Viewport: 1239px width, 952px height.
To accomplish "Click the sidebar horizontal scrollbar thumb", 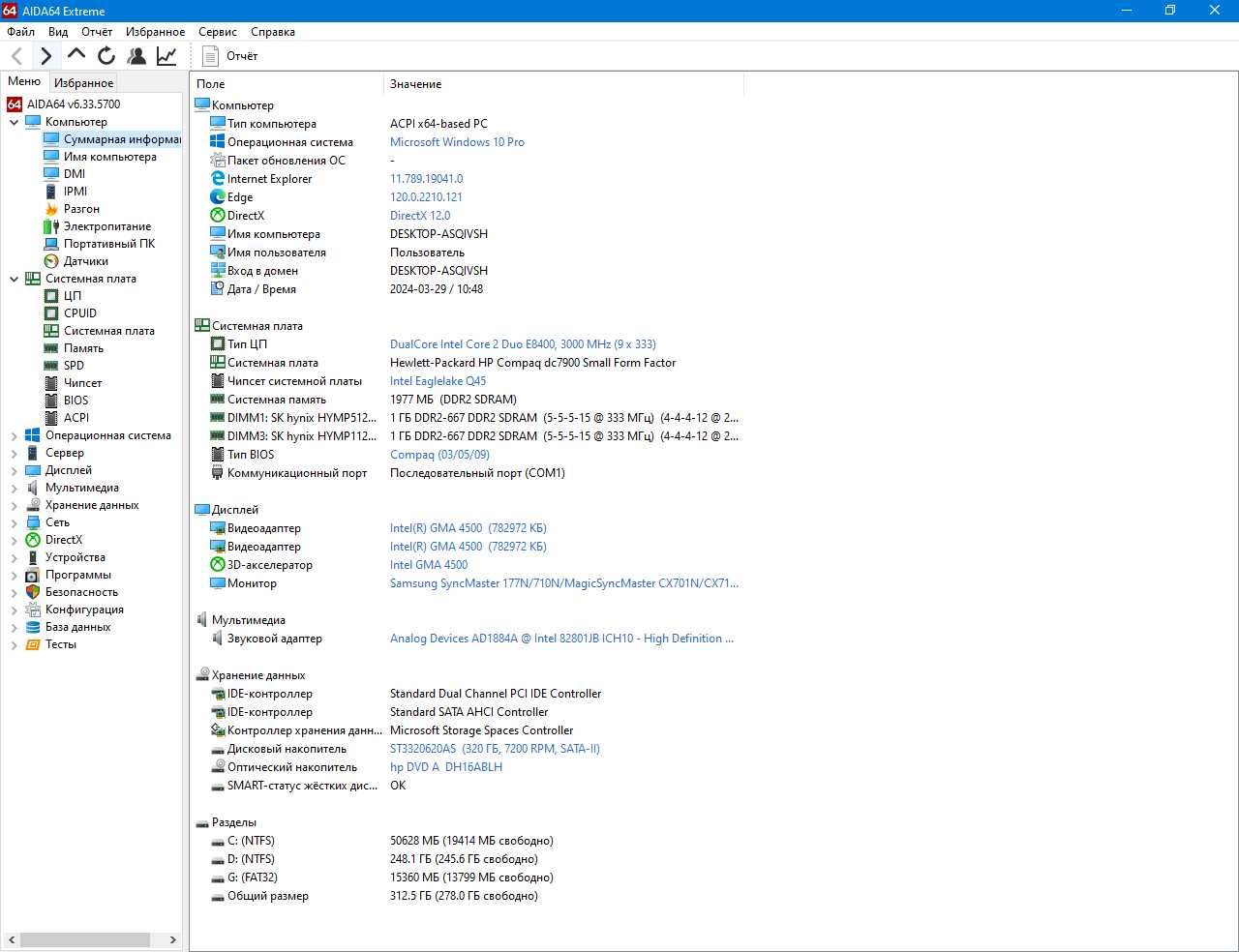I will [85, 939].
